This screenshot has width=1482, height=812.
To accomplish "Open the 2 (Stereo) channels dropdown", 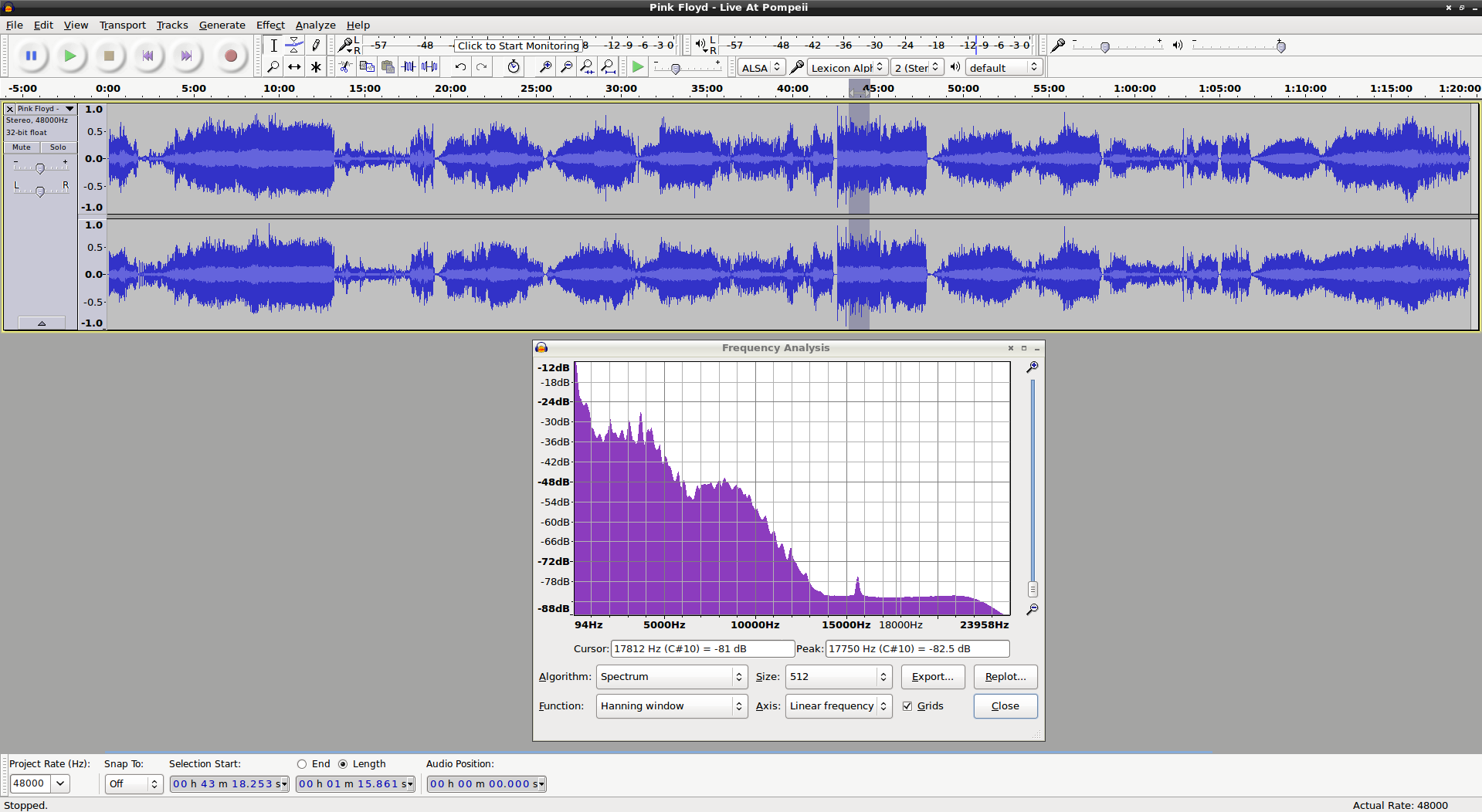I will pos(917,68).
